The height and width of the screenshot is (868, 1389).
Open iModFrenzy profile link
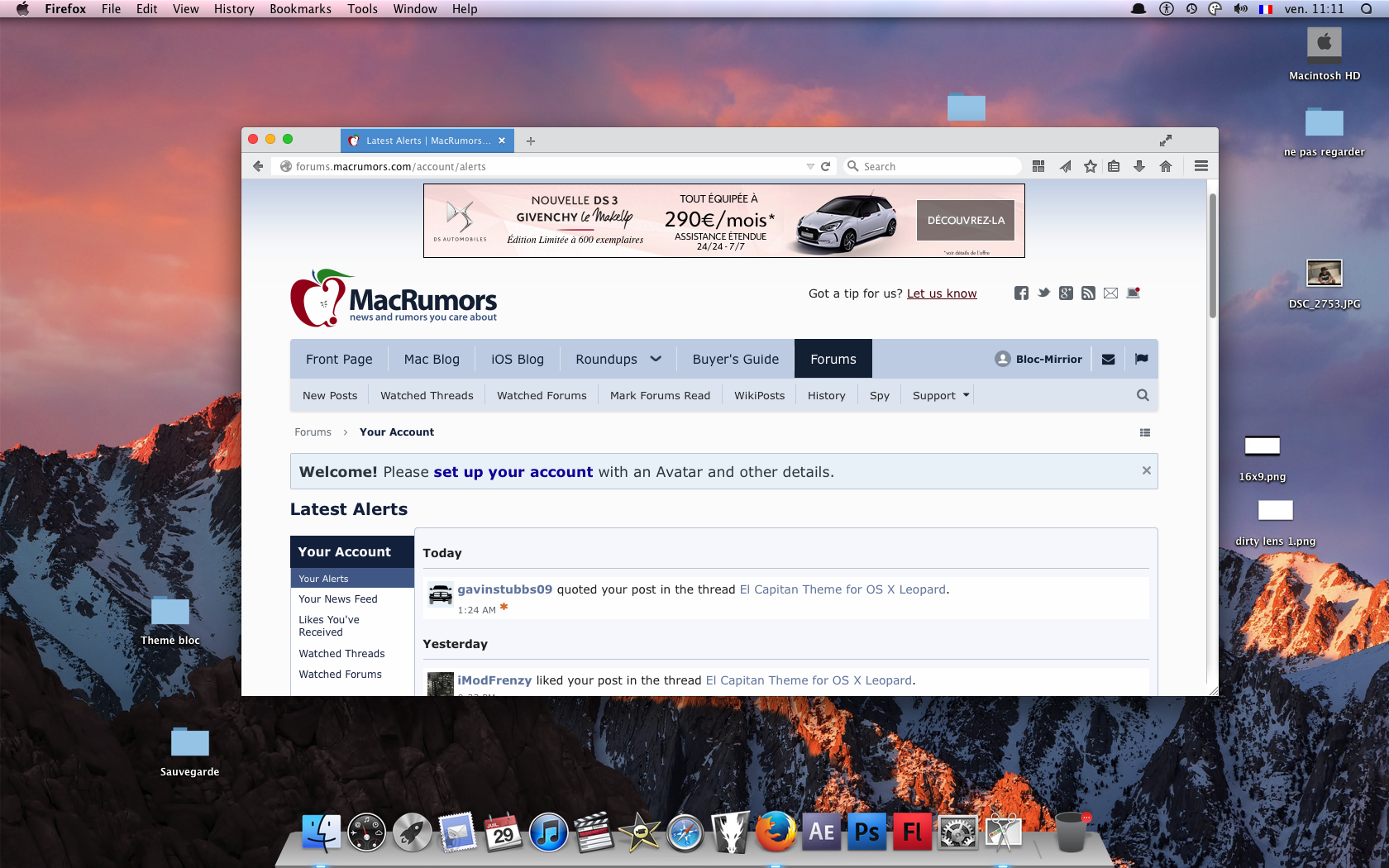coord(494,680)
